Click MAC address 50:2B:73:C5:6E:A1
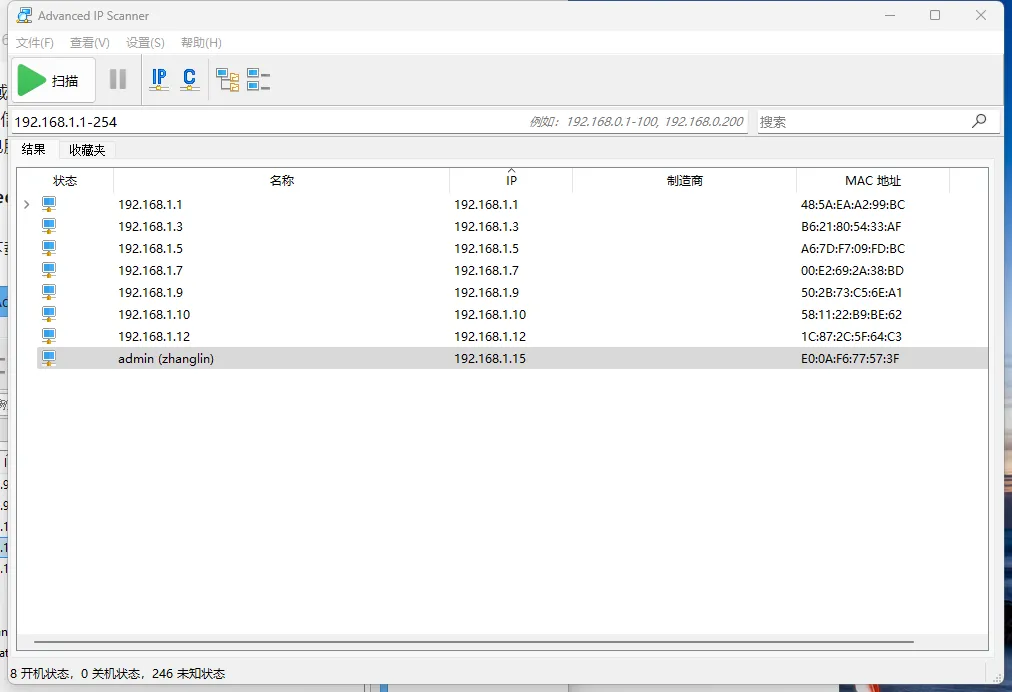Screen dimensions: 1012x692 tap(851, 292)
